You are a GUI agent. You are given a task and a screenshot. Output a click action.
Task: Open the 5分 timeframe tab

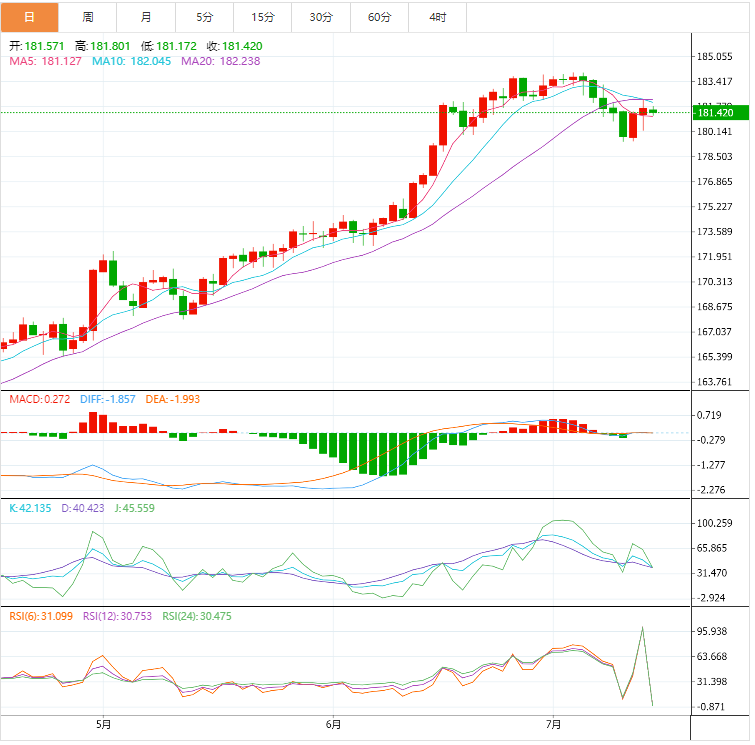[205, 17]
